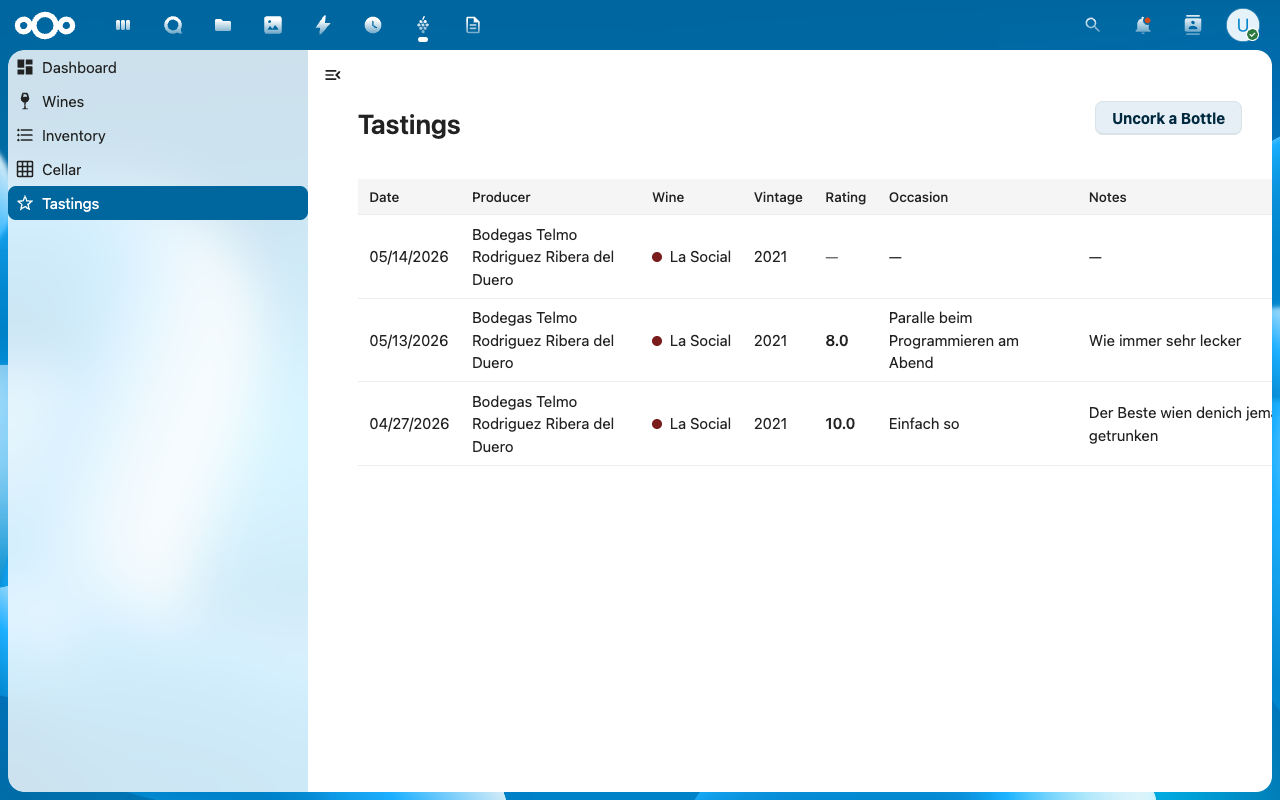This screenshot has width=1280, height=800.
Task: Open the Wines section
Action: point(158,102)
